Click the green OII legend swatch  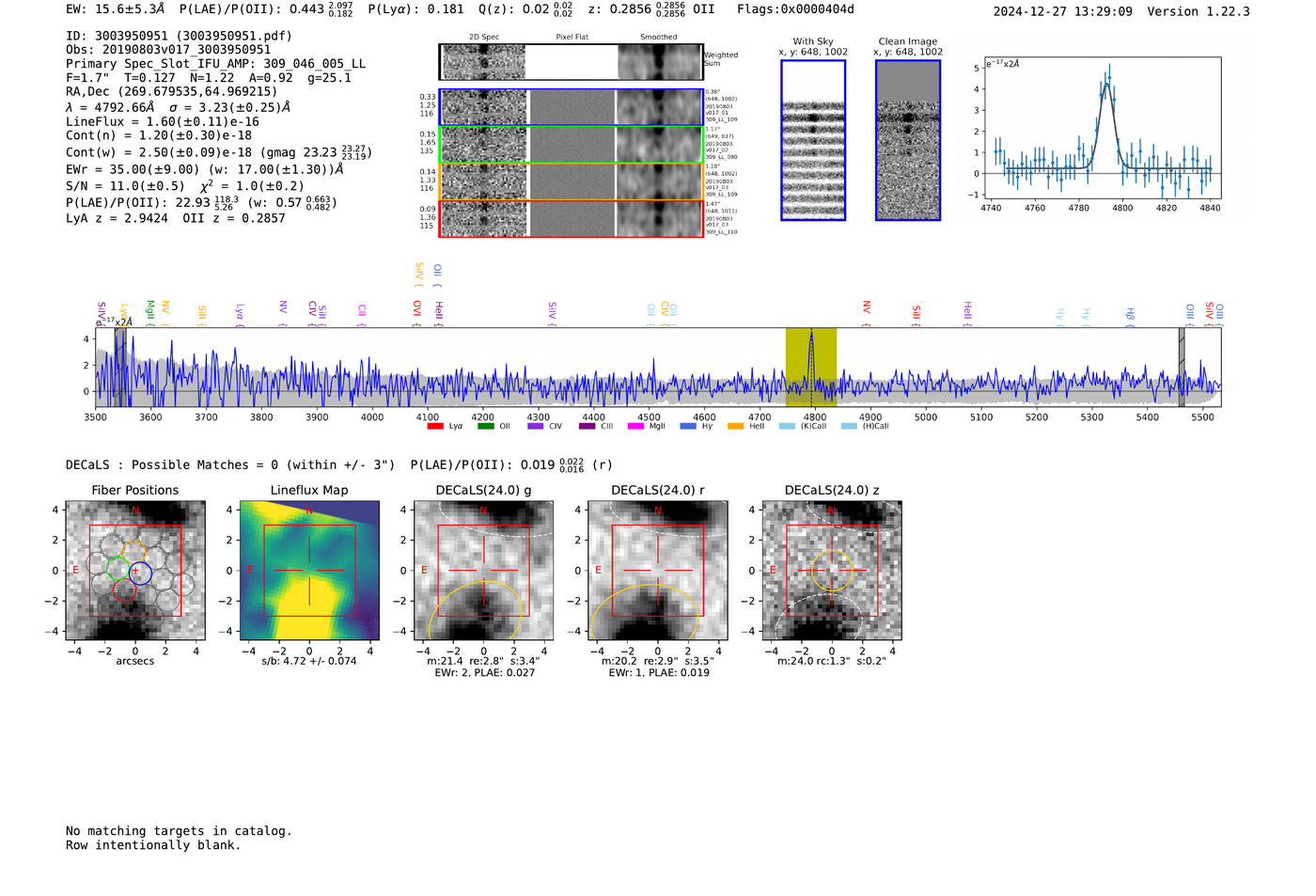pos(485,426)
